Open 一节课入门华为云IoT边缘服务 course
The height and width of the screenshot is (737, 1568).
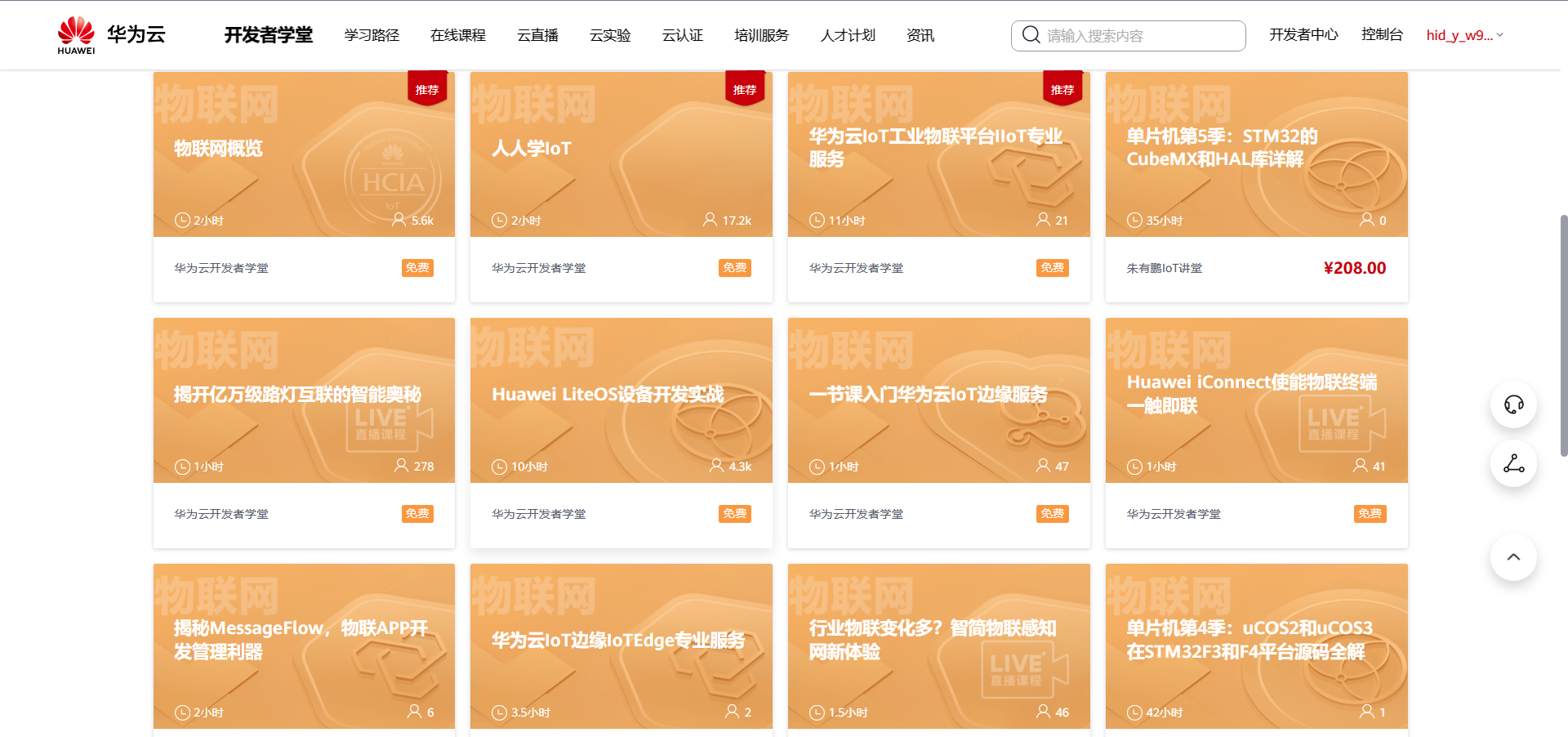939,433
